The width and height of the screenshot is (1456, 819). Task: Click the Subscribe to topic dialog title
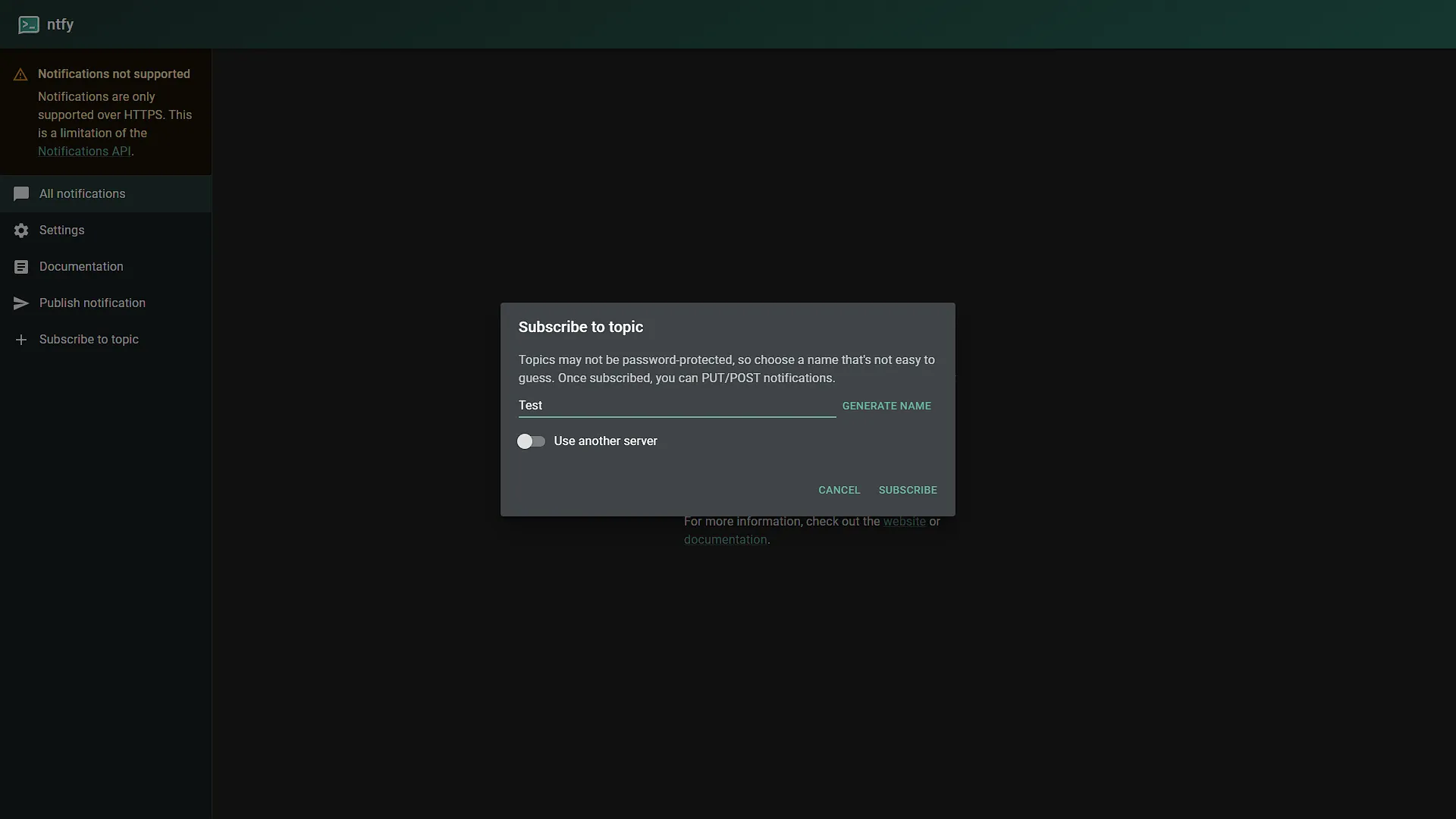tap(581, 327)
